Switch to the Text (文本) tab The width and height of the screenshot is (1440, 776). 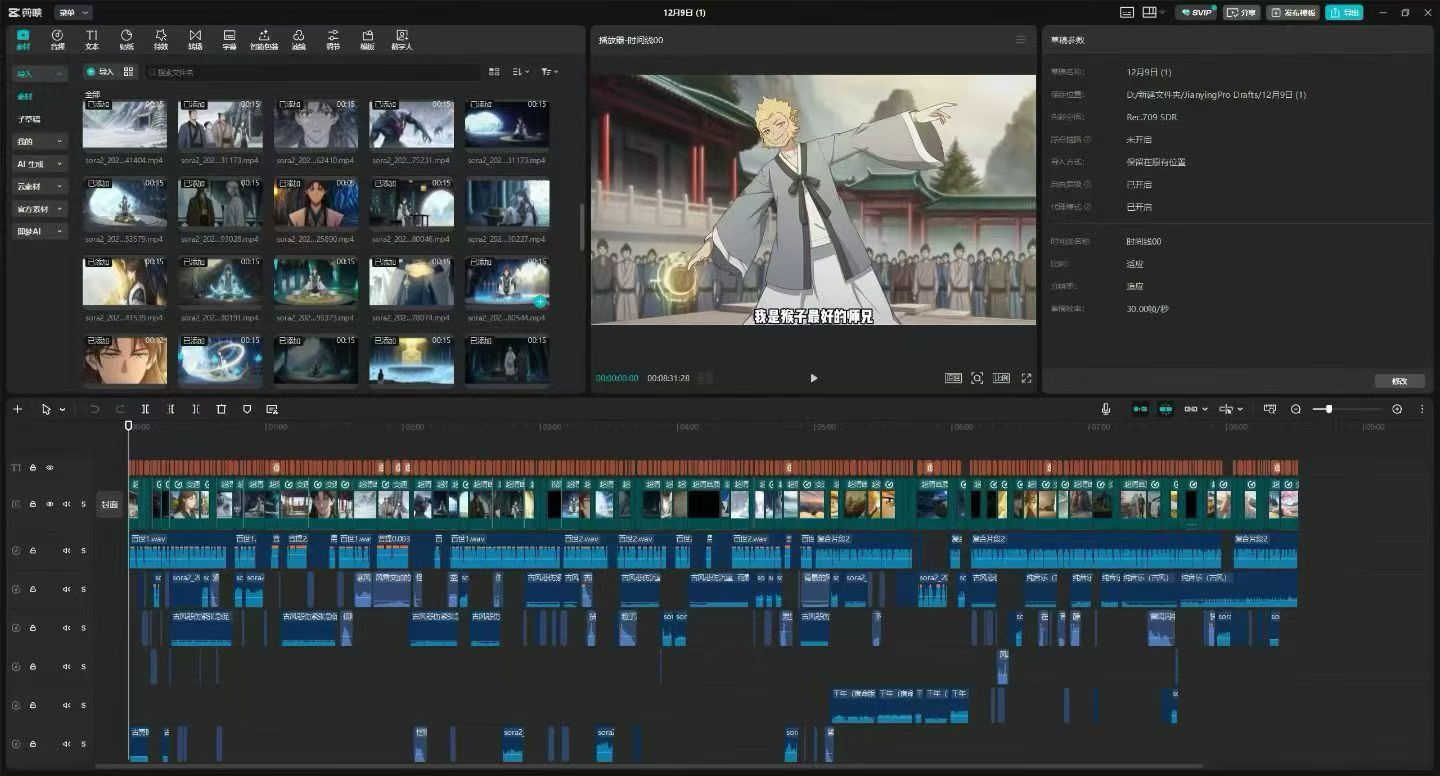click(92, 39)
